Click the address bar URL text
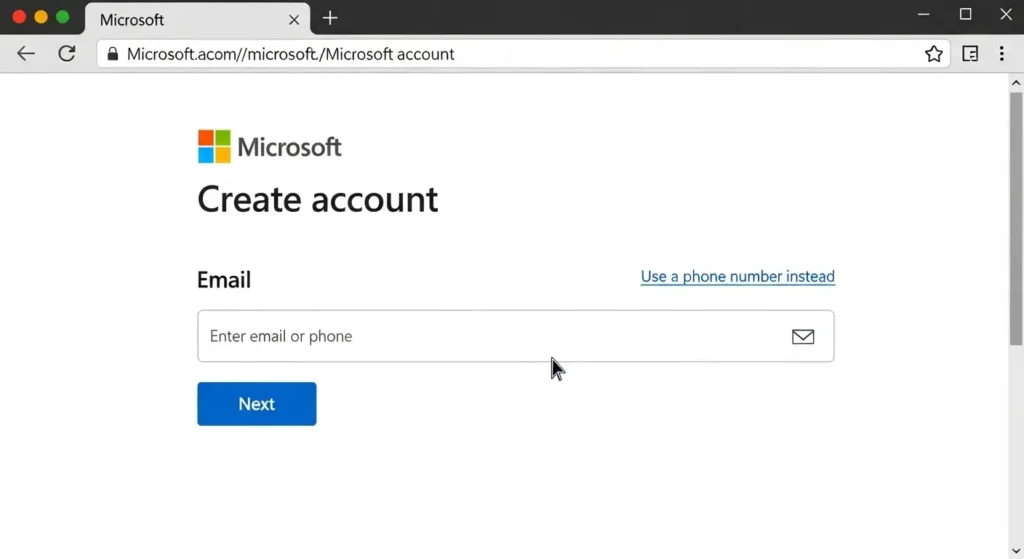Screen dimensions: 1024x559 coord(290,54)
